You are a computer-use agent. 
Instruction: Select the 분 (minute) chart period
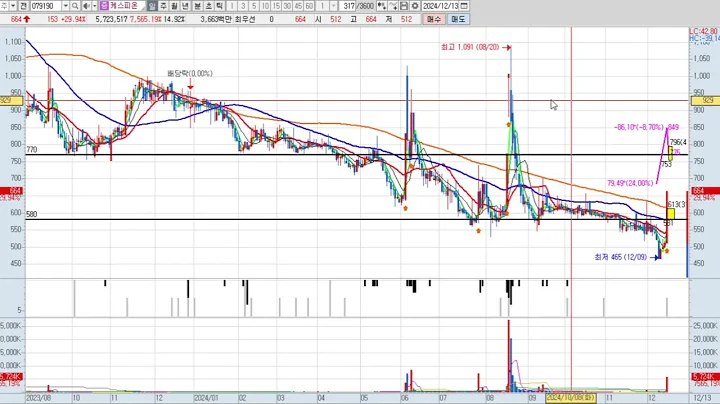pyautogui.click(x=197, y=6)
